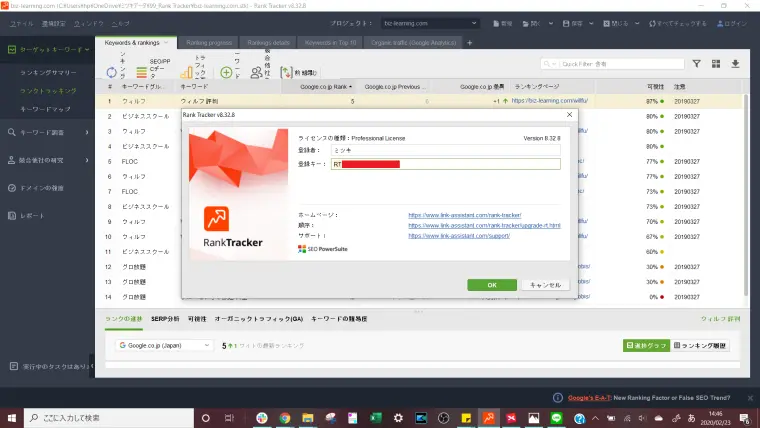Image resolution: width=760 pixels, height=428 pixels.
Task: Click the check rankings refresh icon
Action: [x=113, y=72]
